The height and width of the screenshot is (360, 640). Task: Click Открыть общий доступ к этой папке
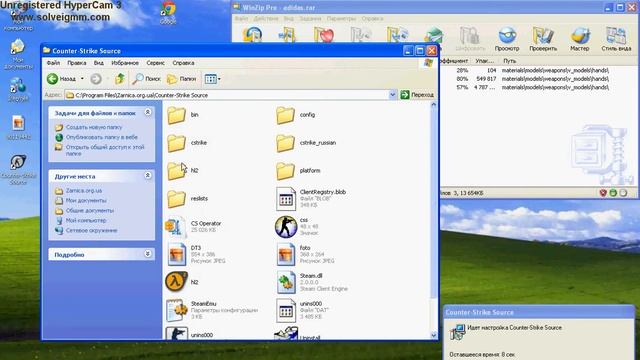[105, 150]
